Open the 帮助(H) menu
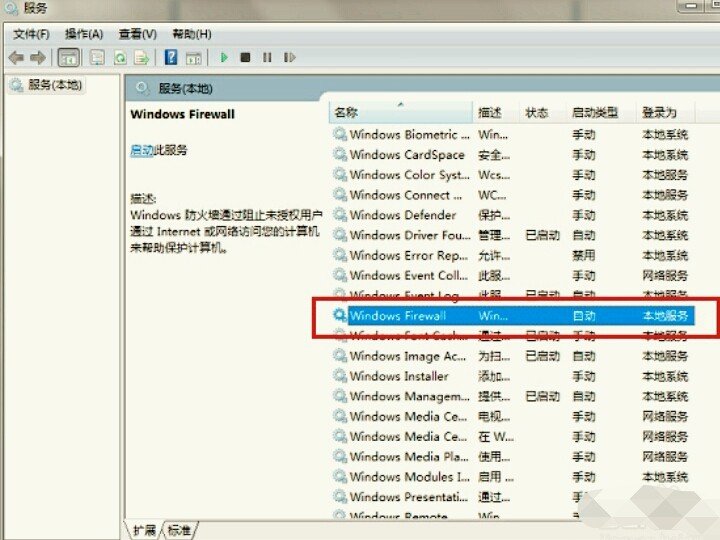 (x=192, y=34)
